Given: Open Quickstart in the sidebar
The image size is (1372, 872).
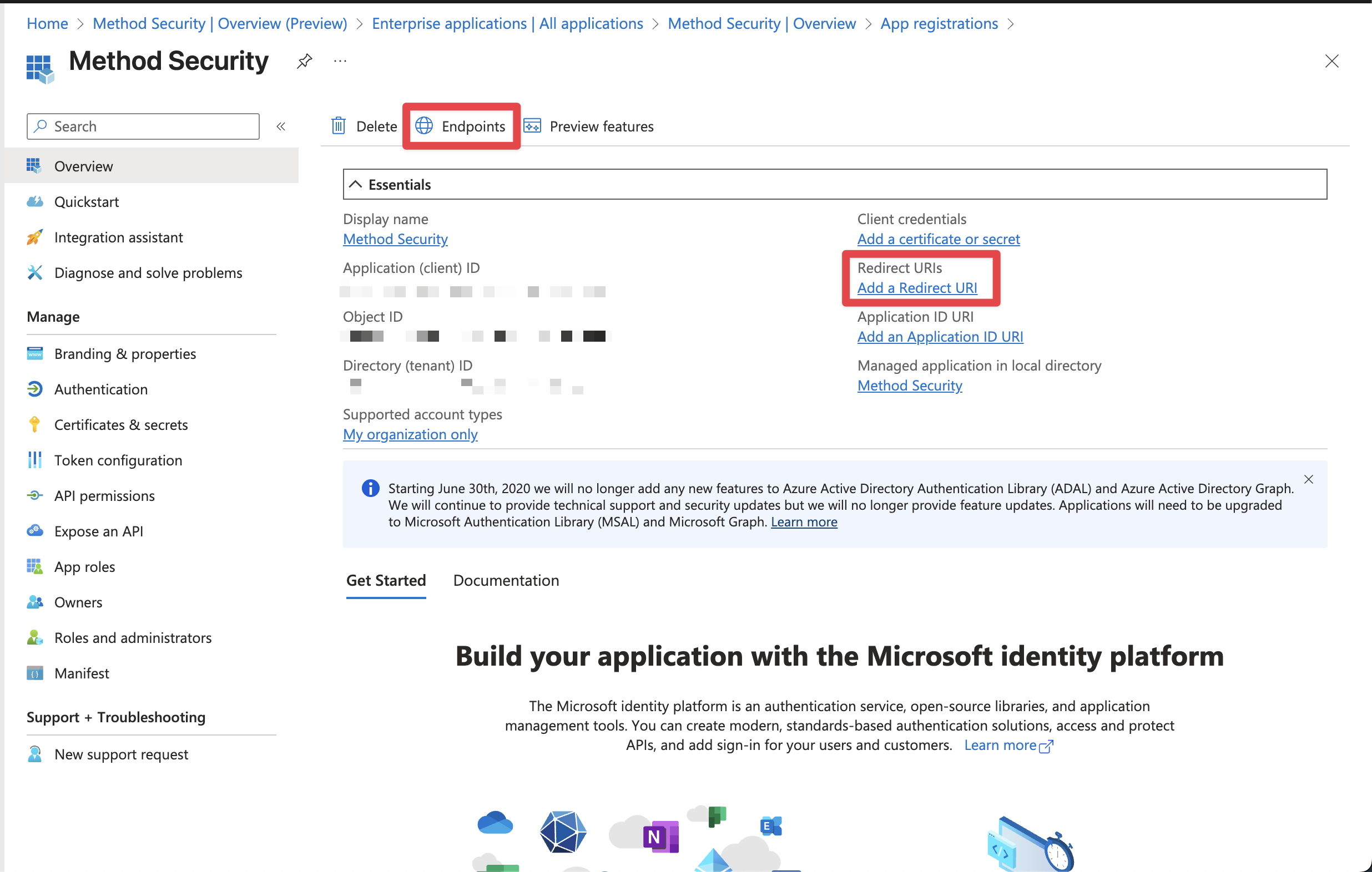Looking at the screenshot, I should (87, 201).
